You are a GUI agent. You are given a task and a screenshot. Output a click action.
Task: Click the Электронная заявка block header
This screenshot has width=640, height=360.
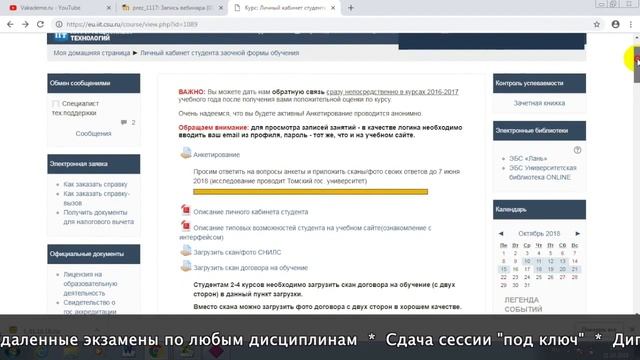pyautogui.click(x=93, y=164)
